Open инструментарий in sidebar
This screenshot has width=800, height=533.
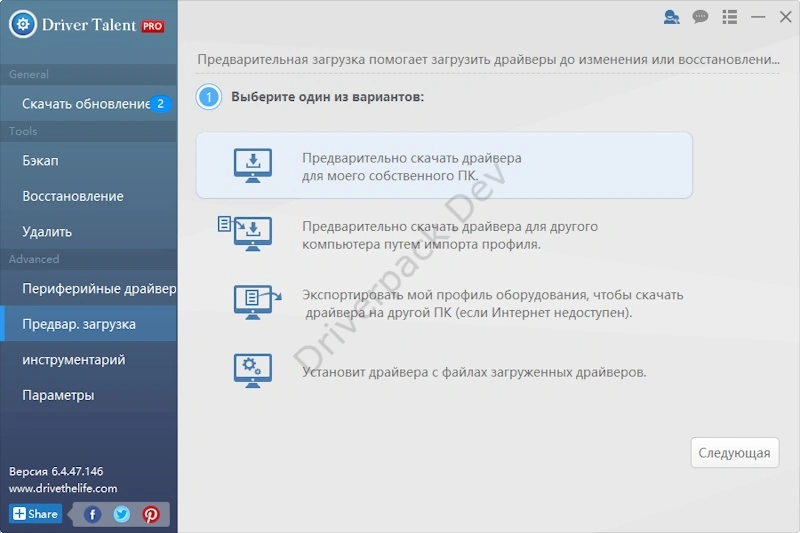point(89,360)
